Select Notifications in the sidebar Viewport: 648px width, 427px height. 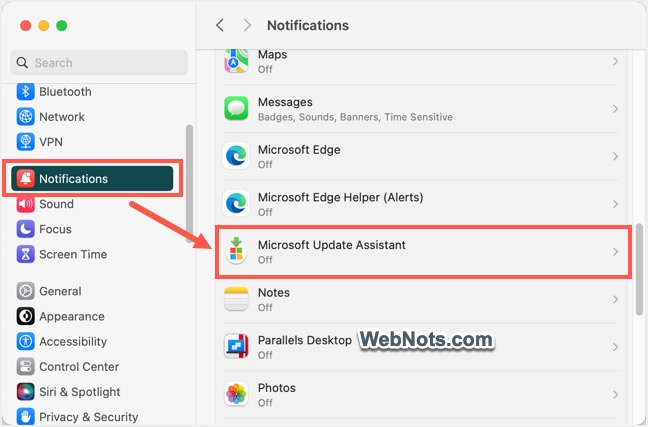[x=92, y=179]
